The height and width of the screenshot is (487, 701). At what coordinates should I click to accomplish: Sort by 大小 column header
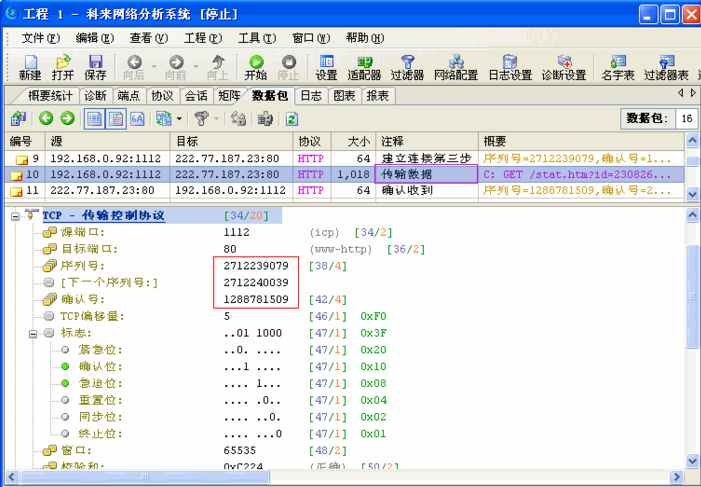click(x=353, y=142)
